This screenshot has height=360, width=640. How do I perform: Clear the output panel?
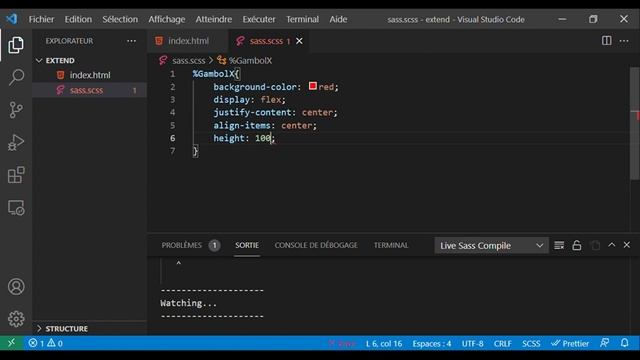[559, 245]
